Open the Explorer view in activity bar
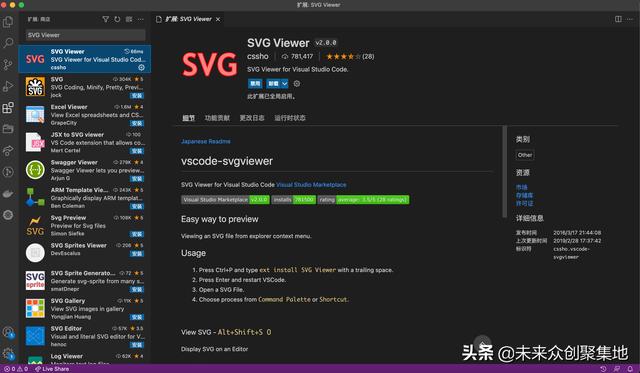Image resolution: width=640 pixels, height=373 pixels. point(8,22)
